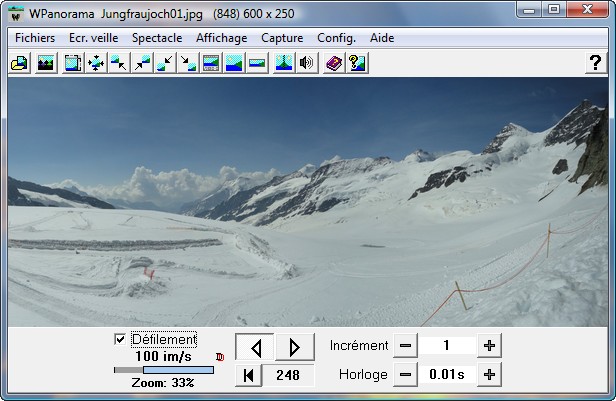Screen dimensions: 616x401
Task: Increase Incrément with the plus button
Action: click(x=489, y=346)
